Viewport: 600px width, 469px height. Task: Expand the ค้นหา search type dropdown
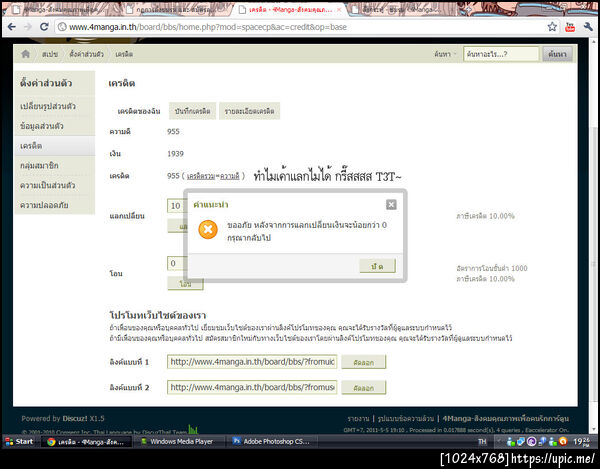click(x=445, y=54)
